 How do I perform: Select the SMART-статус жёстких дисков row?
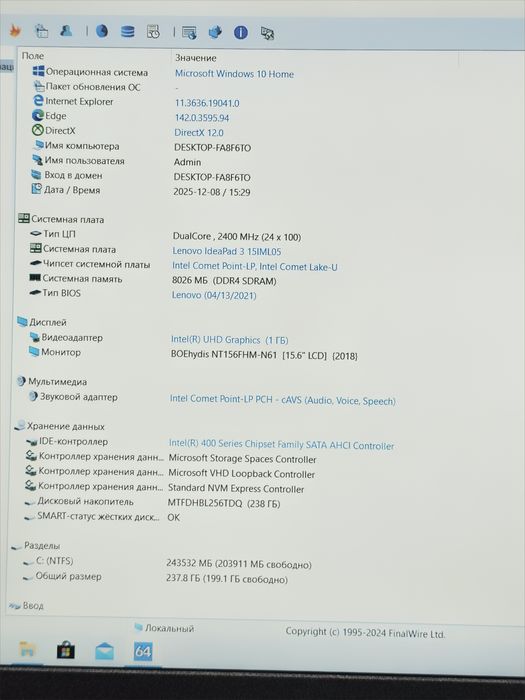[x=98, y=517]
